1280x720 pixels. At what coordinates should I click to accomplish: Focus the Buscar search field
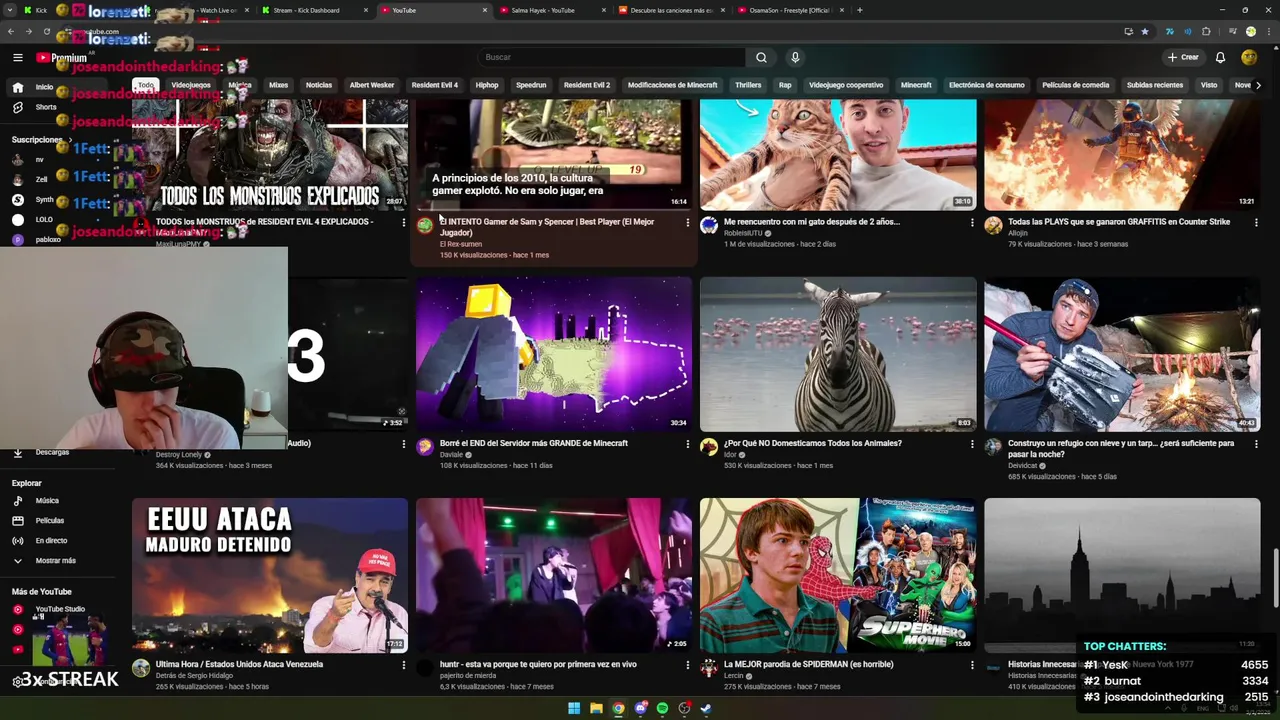(610, 57)
